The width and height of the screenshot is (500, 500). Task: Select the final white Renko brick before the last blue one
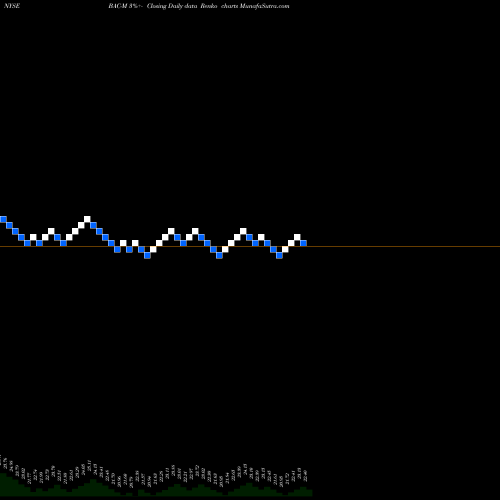point(297,237)
